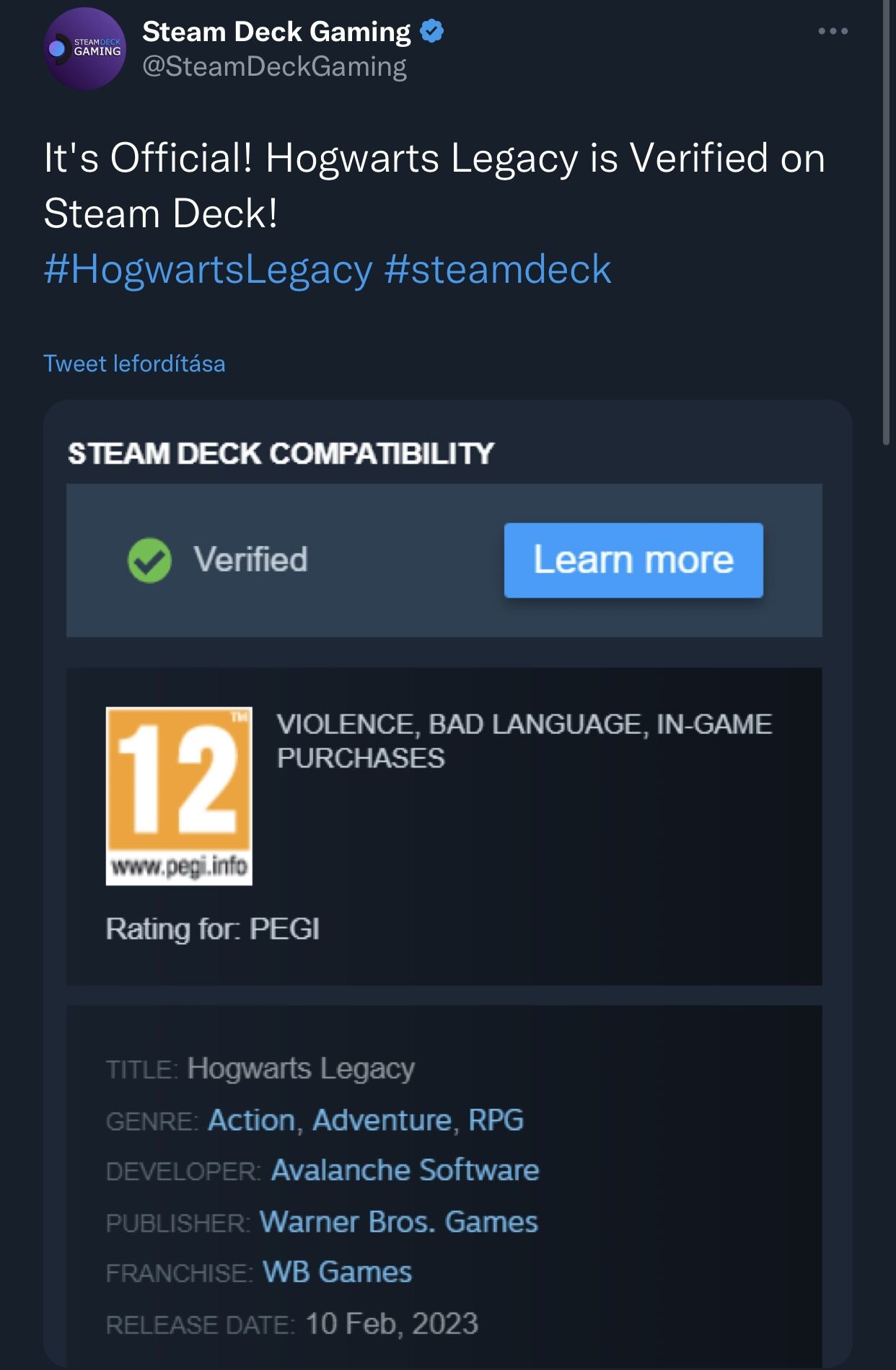
Task: Click the green Verified checkmark icon
Action: pos(149,561)
